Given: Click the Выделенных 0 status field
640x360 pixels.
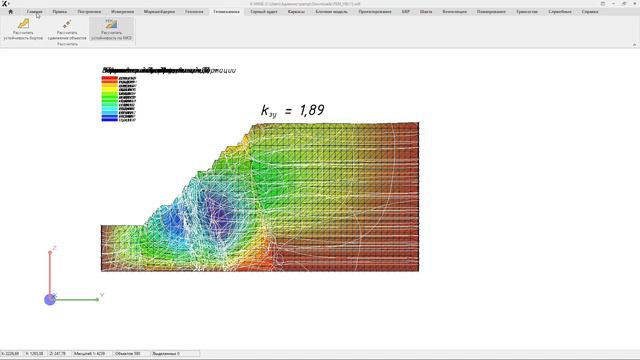Looking at the screenshot, I should point(175,353).
